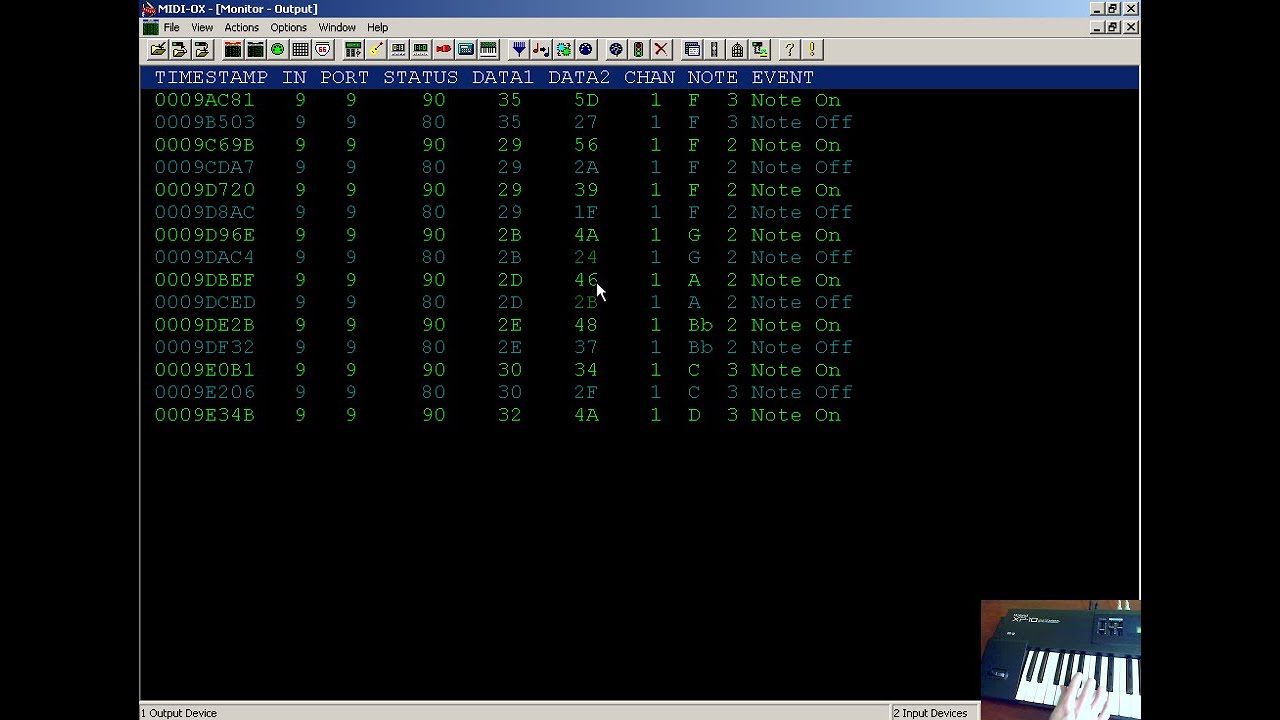Click the green calculator-style icon left of the guitar

(353, 49)
